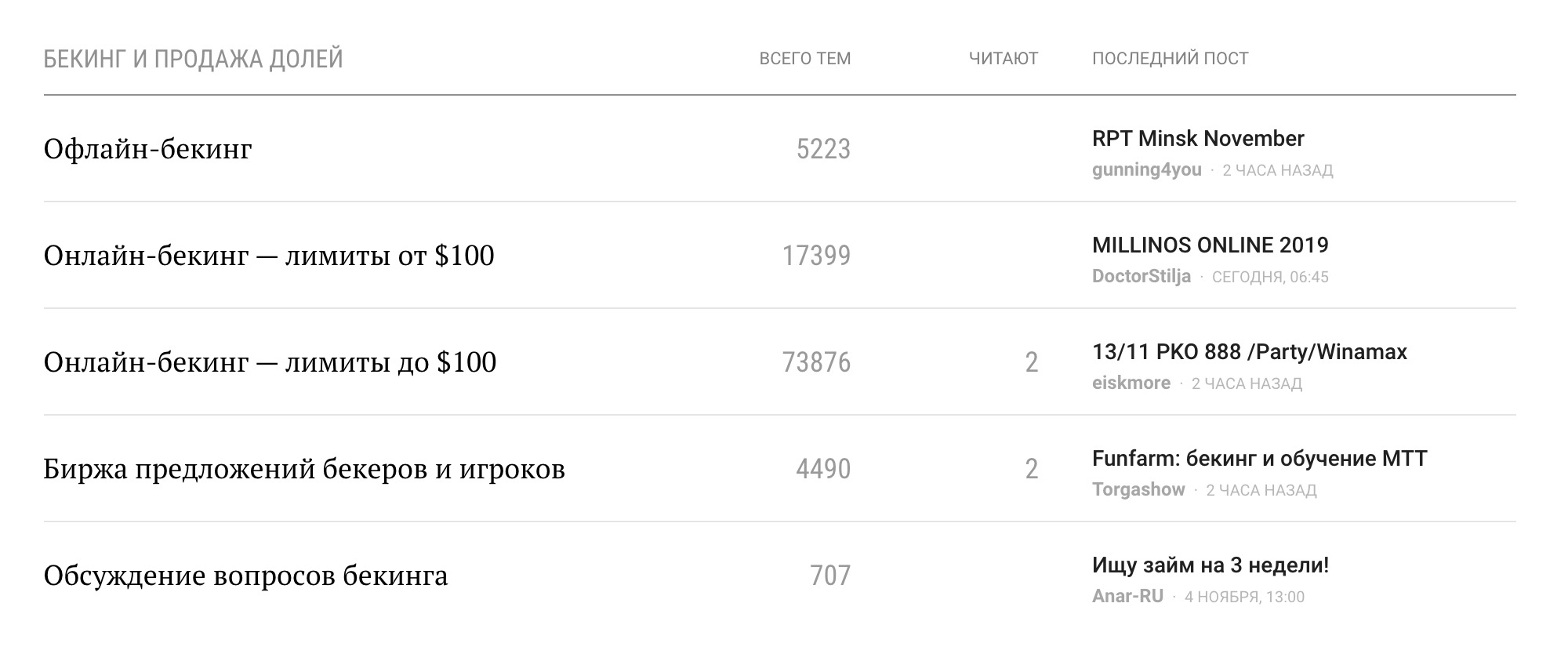The image size is (1568, 654).
Task: Click the ПОСЛЕДНИЙ ПОСТ column header
Action: coord(1170,59)
